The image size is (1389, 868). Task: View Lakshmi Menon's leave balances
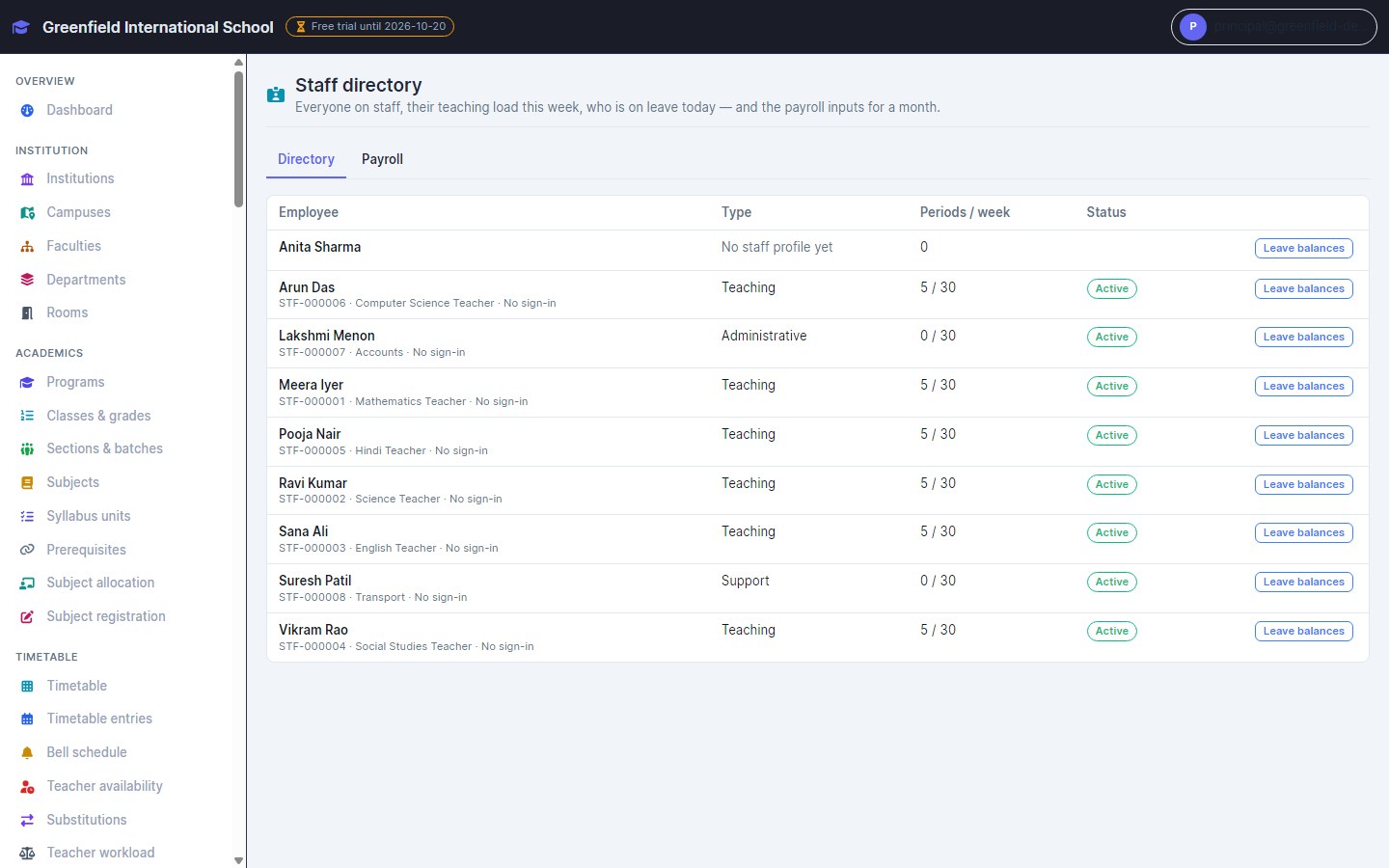point(1303,338)
